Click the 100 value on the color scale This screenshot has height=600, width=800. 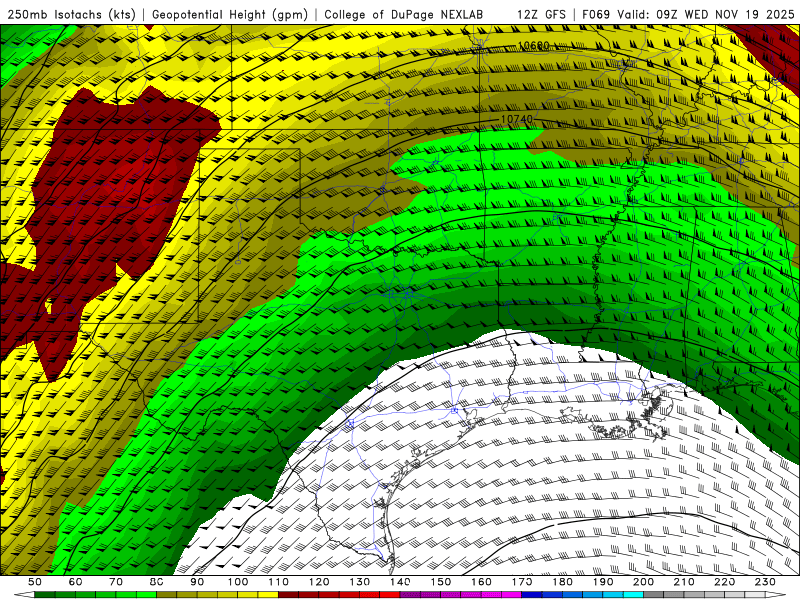coord(238,582)
